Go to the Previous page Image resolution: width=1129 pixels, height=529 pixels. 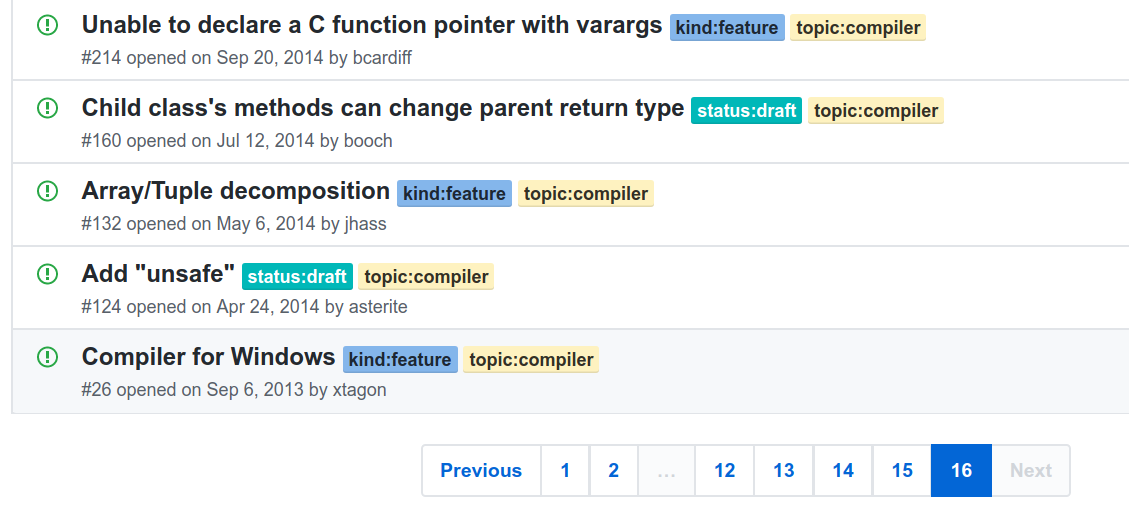click(481, 470)
